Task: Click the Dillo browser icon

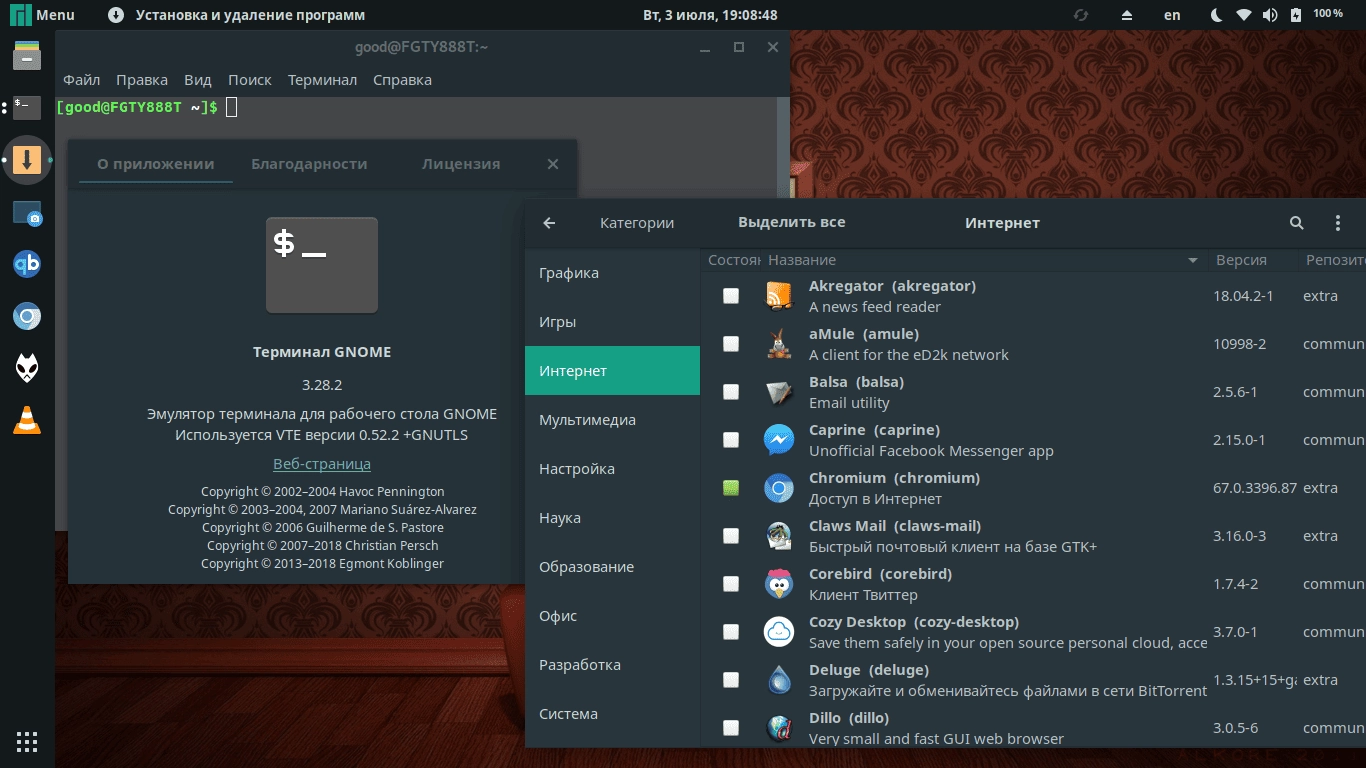Action: coord(779,728)
